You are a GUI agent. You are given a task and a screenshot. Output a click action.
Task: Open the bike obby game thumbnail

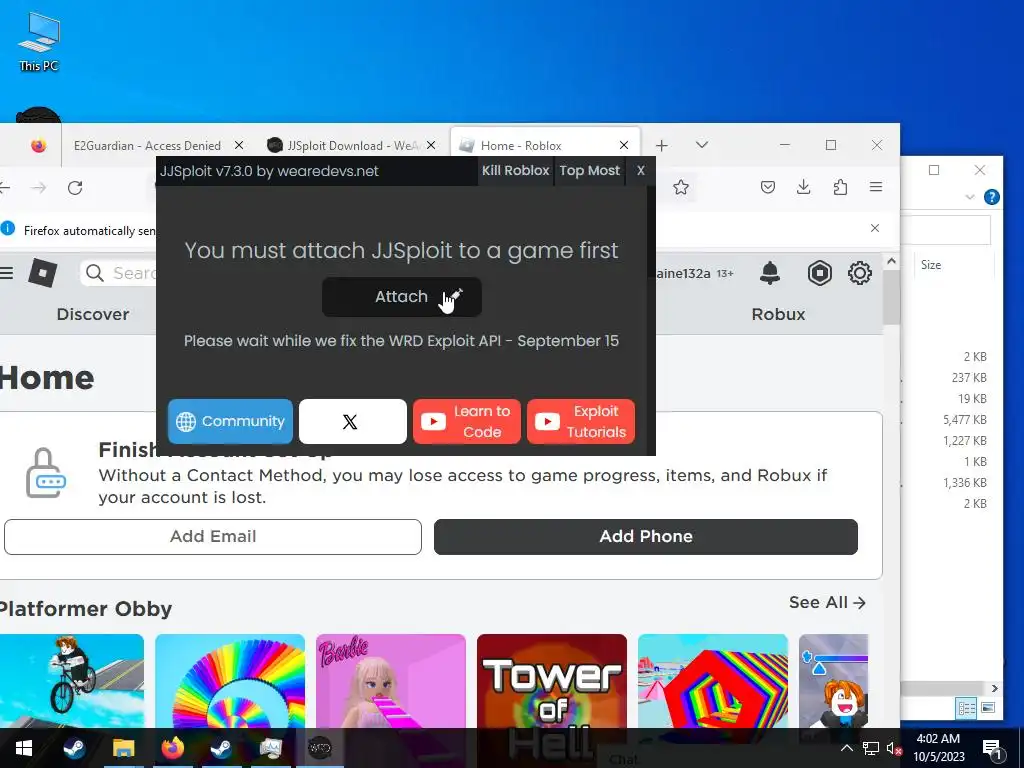click(72, 680)
